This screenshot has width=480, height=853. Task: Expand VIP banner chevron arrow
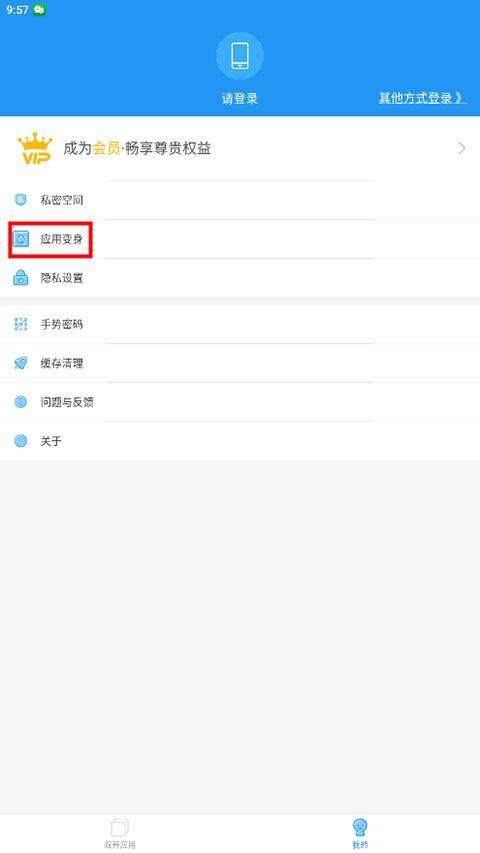coord(461,148)
